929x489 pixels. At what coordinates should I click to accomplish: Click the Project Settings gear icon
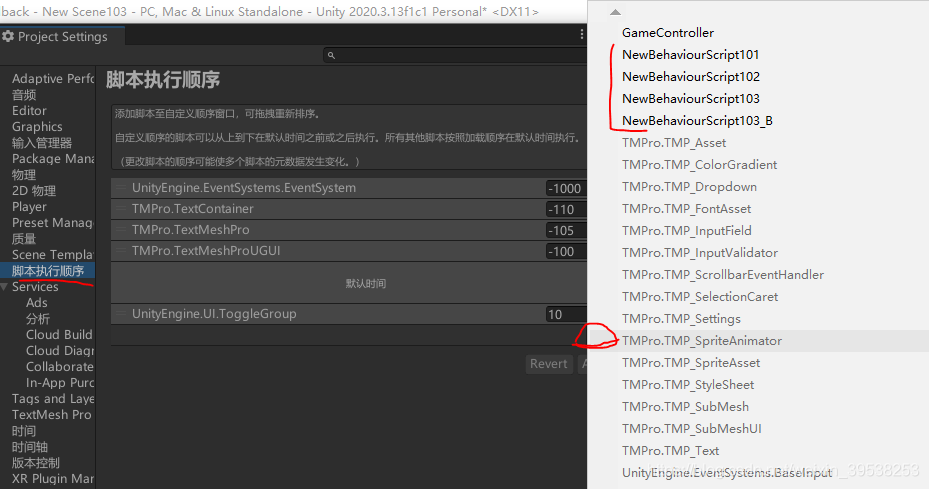[x=8, y=36]
